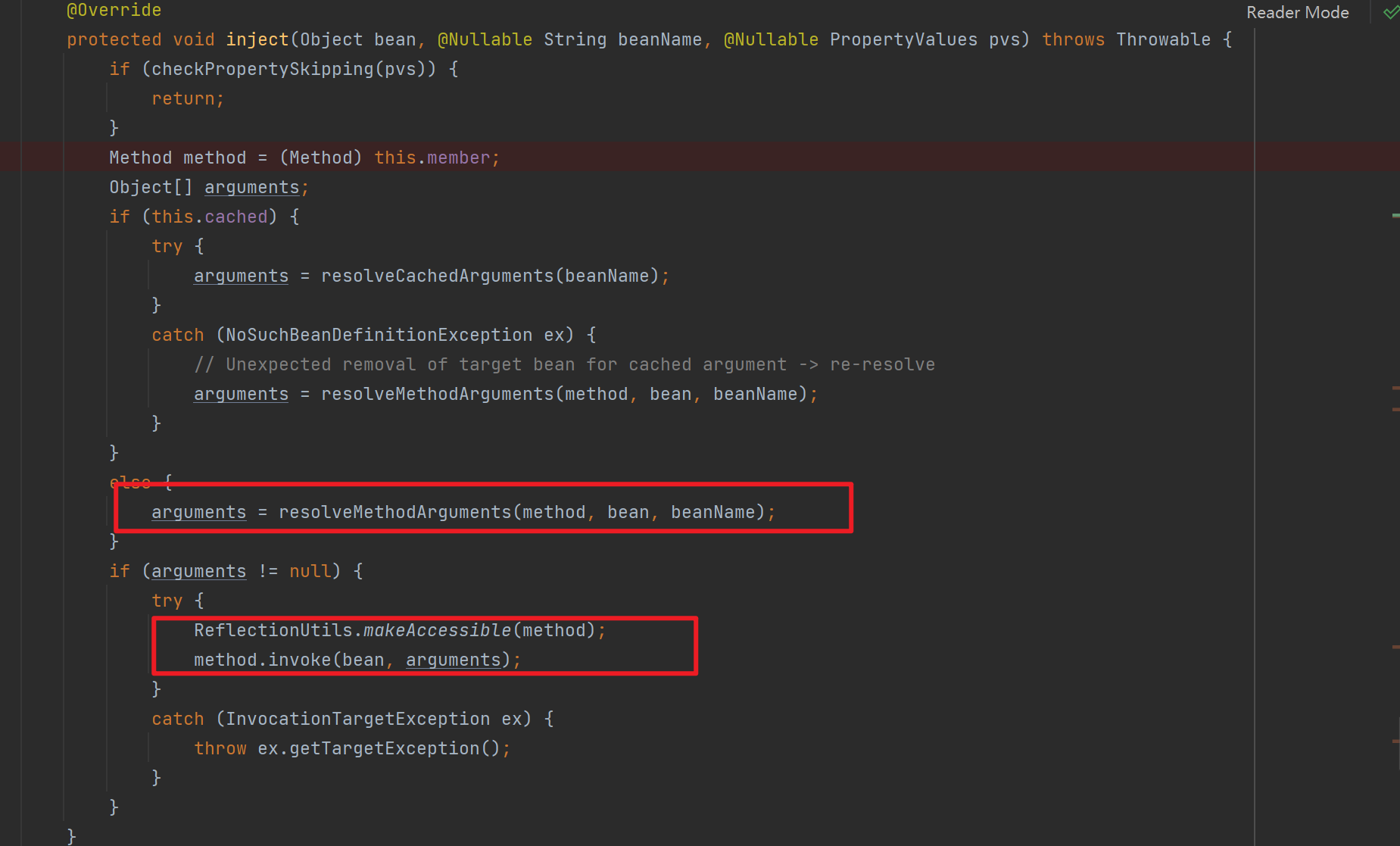Click the arguments != null condition
Screen dimensions: 1400x846
click(242, 571)
